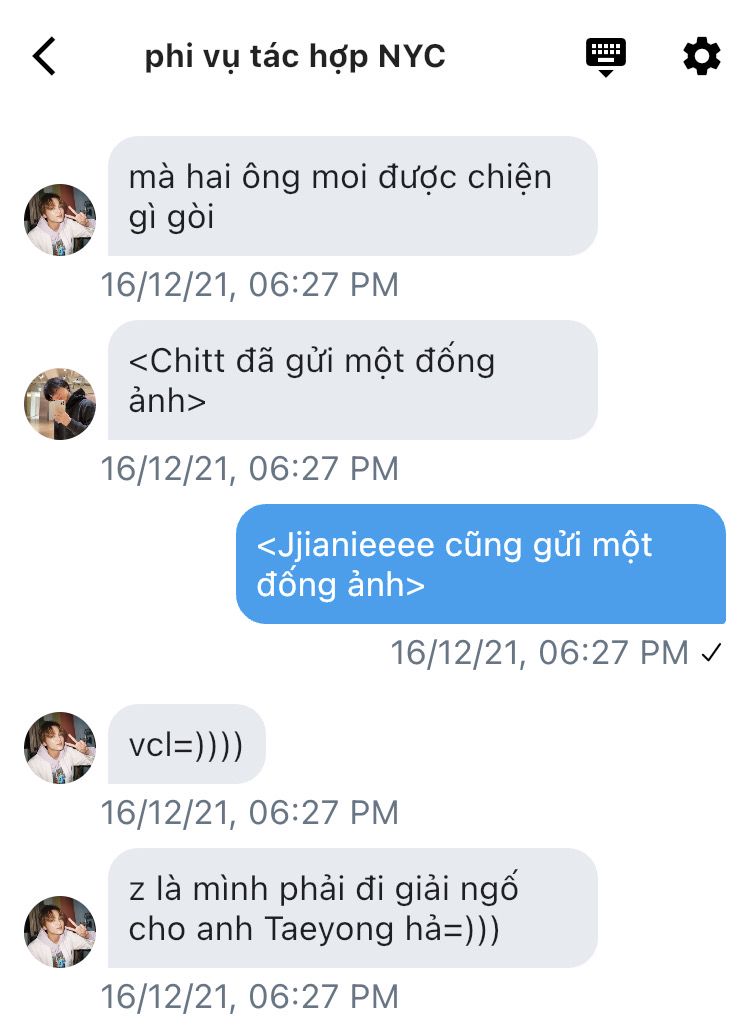Select blue "Jjianieeee cũng gửi một đống ảnh" bubble
The height and width of the screenshot is (1026, 750).
(x=481, y=564)
